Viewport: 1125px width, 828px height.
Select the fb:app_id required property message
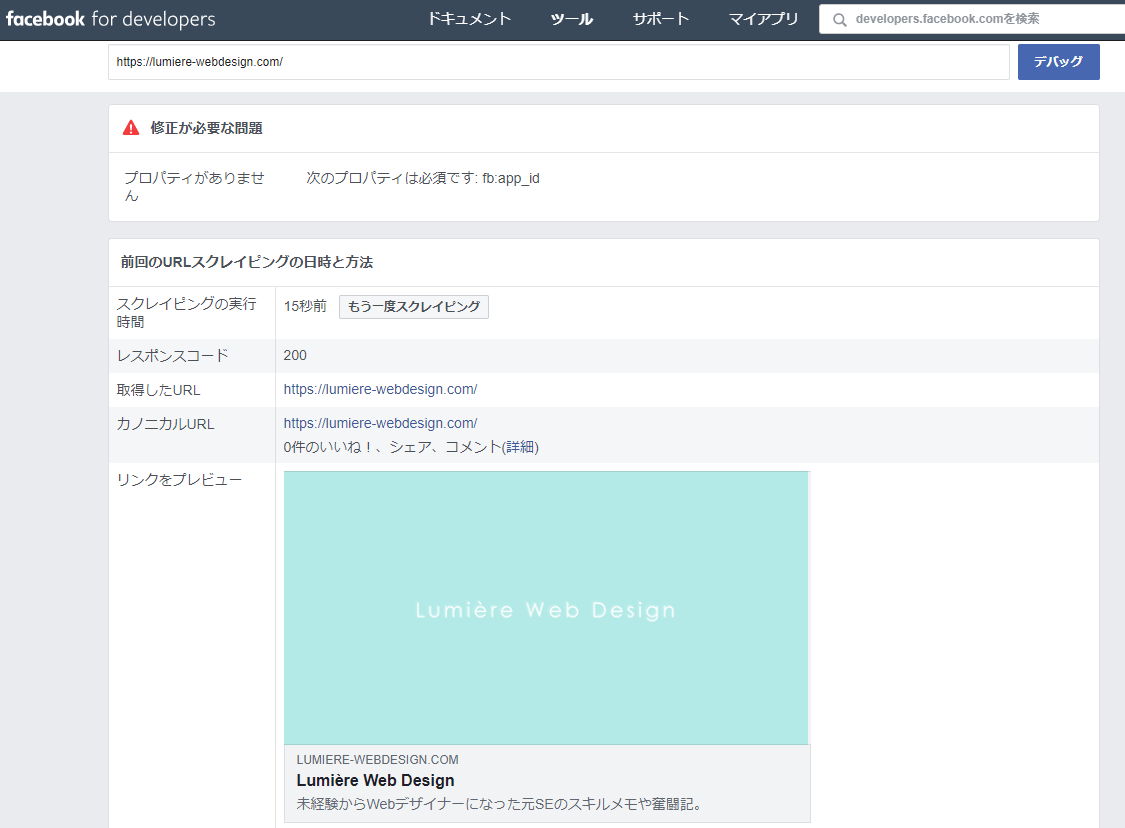tap(423, 178)
